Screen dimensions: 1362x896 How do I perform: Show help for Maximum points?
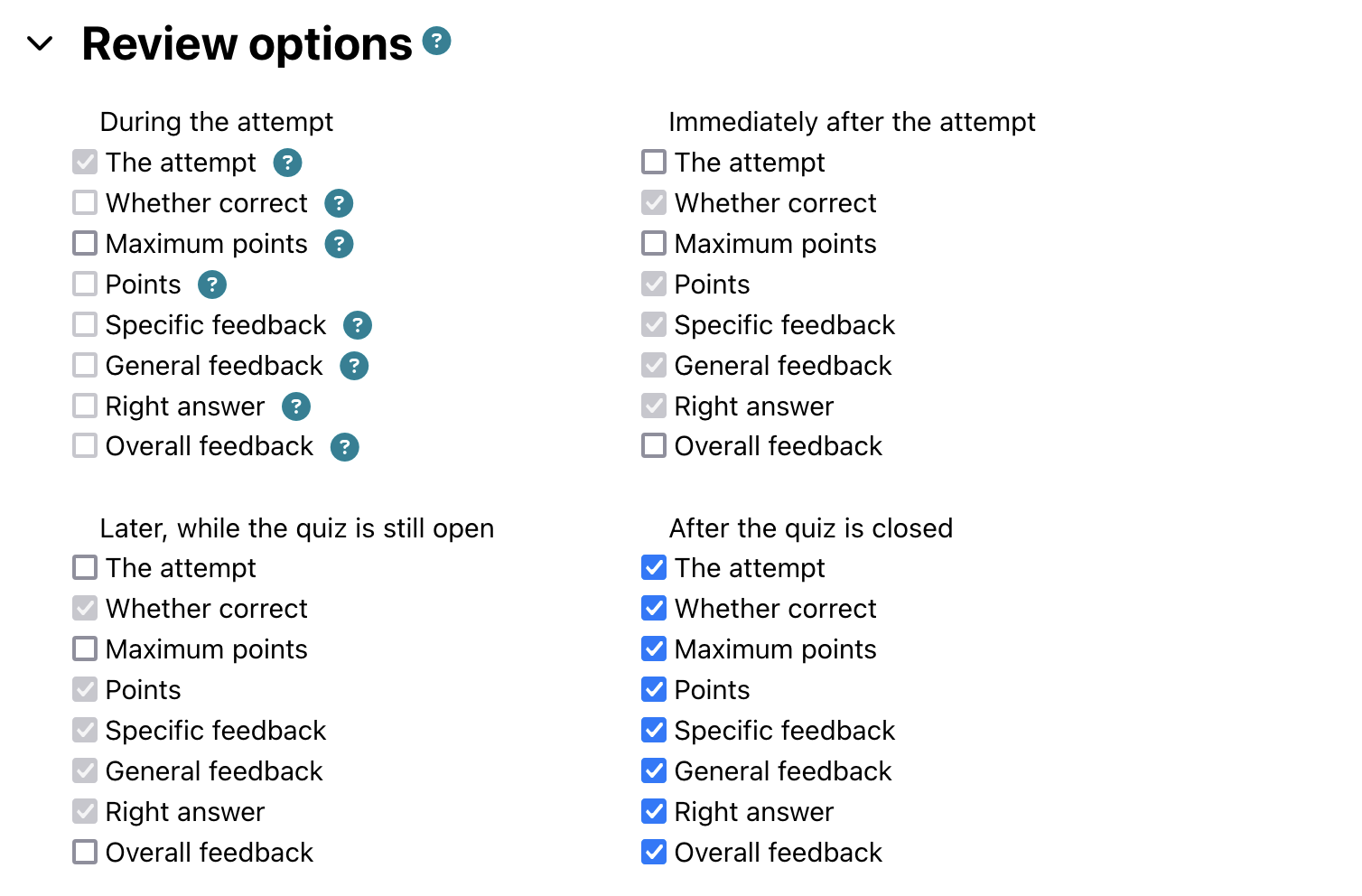click(339, 244)
